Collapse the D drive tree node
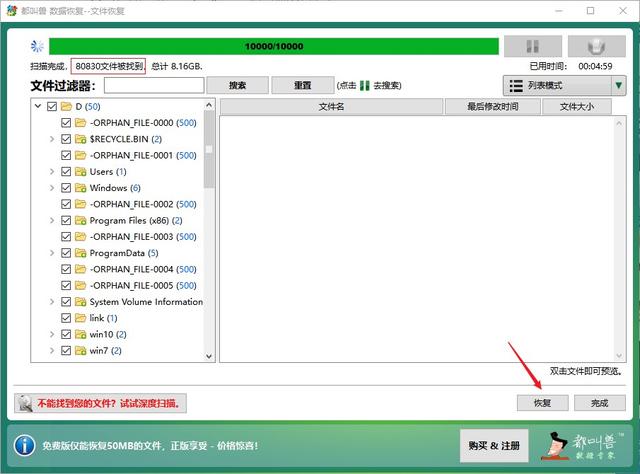The height and width of the screenshot is (474, 640). tap(38, 106)
